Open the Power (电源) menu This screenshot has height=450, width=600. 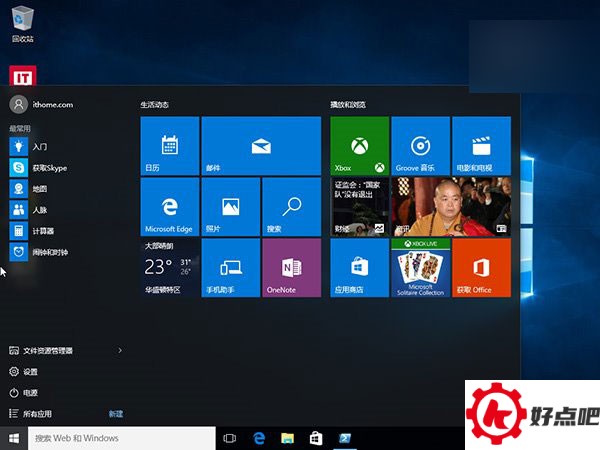pyautogui.click(x=23, y=393)
